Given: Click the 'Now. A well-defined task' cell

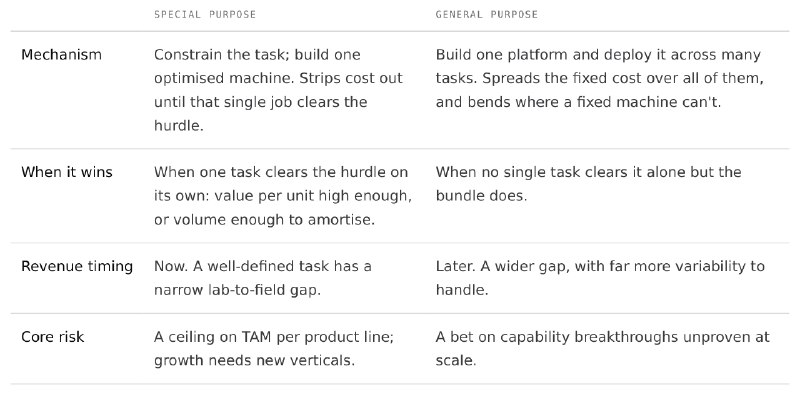Looking at the screenshot, I should point(263,278).
